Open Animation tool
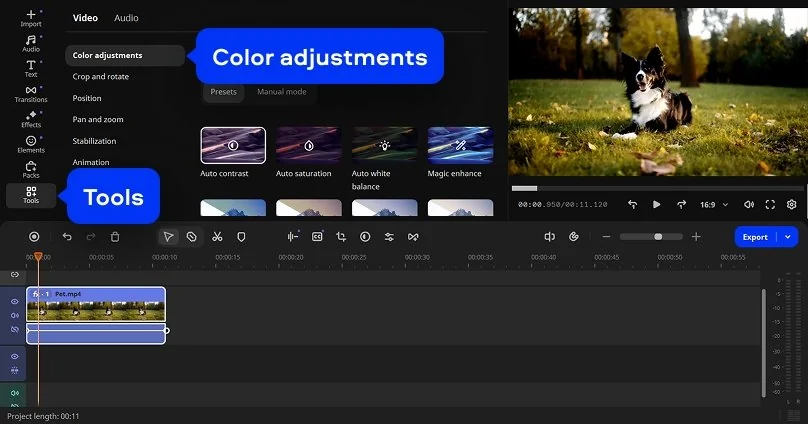808x424 pixels. coord(91,162)
